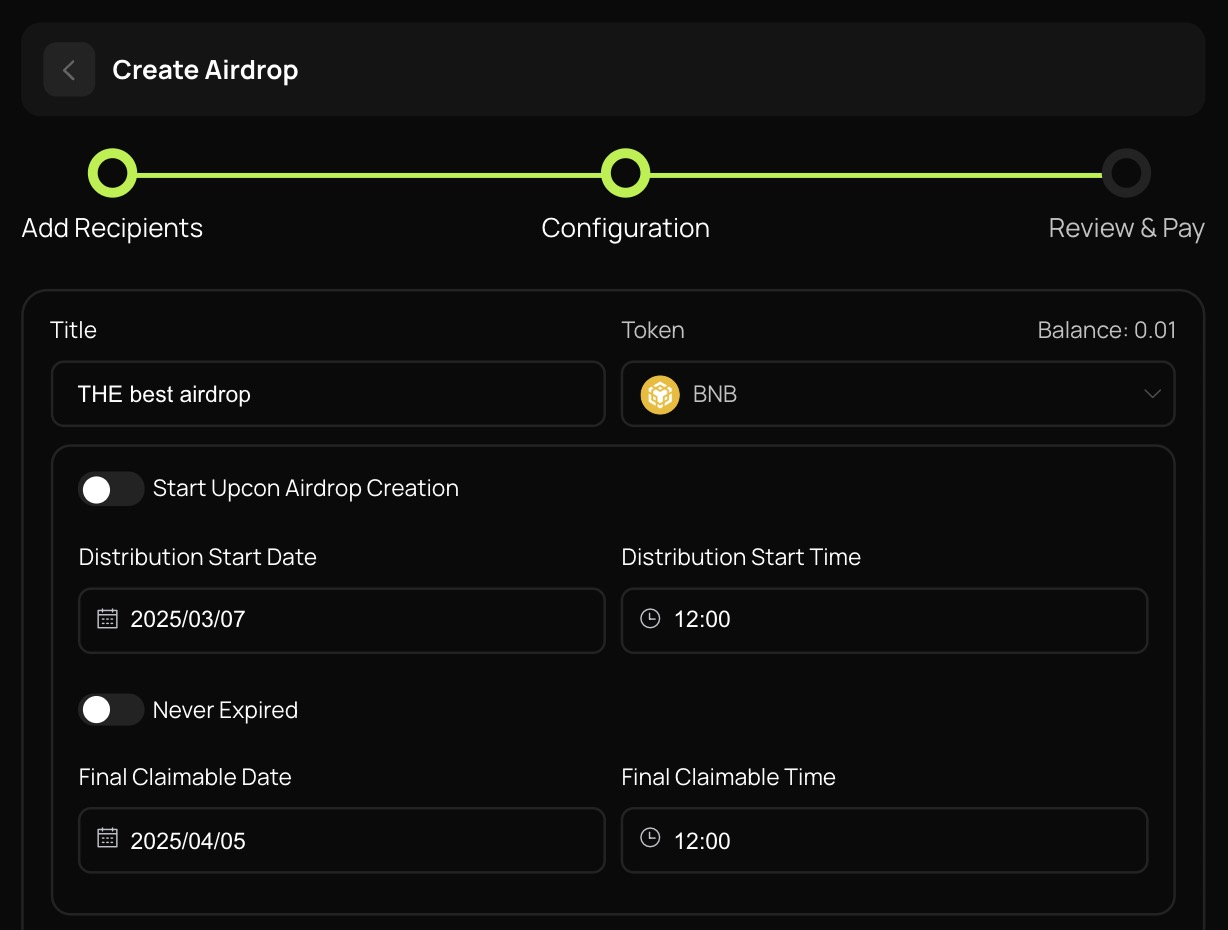
Task: Click the Configuration step label
Action: (625, 228)
